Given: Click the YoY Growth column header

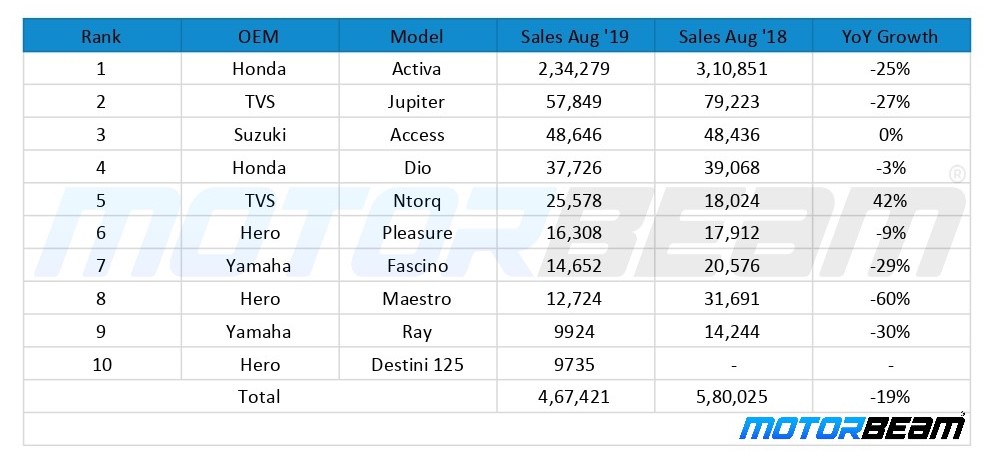Looking at the screenshot, I should click(890, 37).
